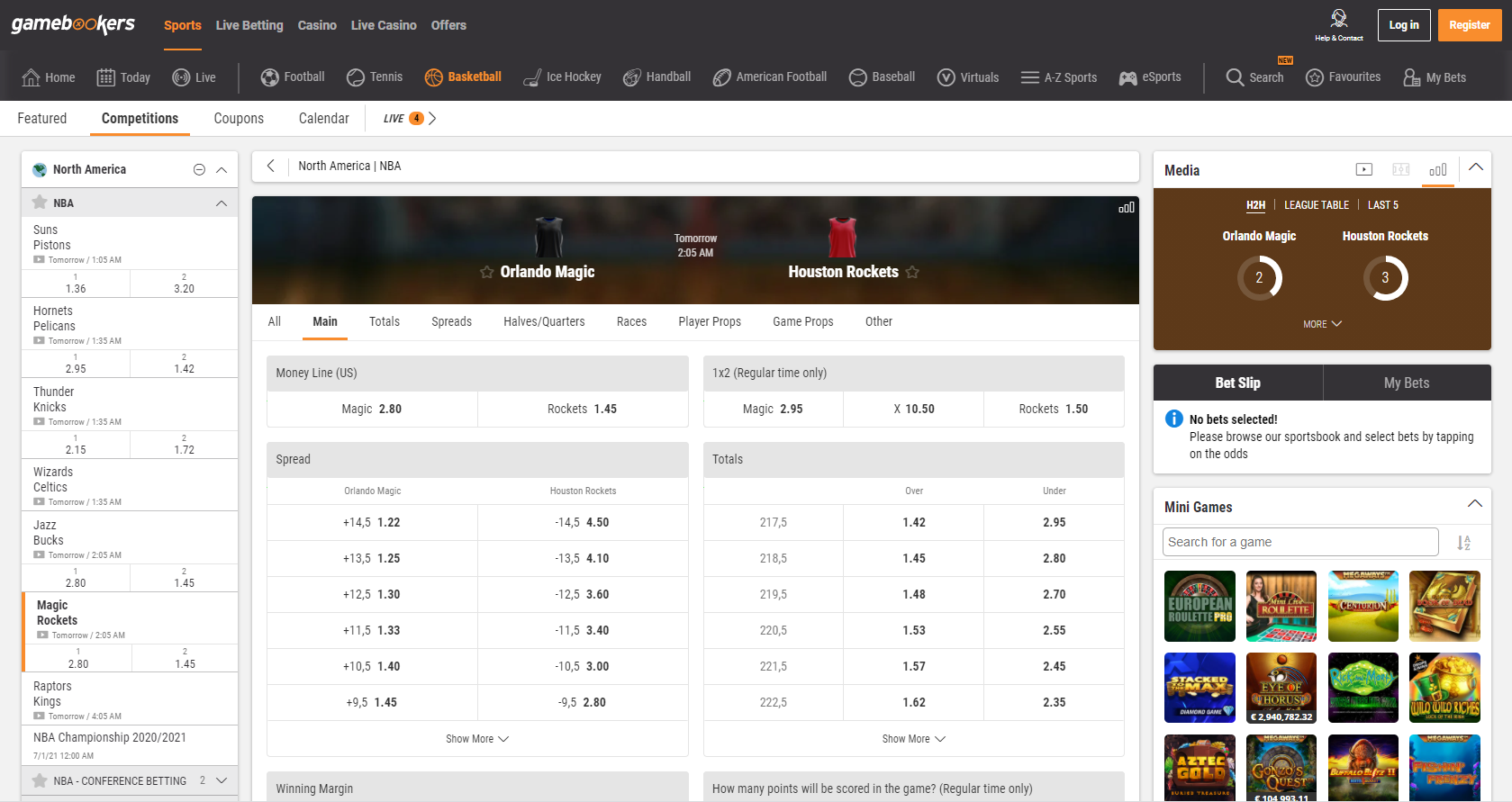Go back with North America NBA arrow
Viewport: 1512px width, 802px height.
pos(271,166)
